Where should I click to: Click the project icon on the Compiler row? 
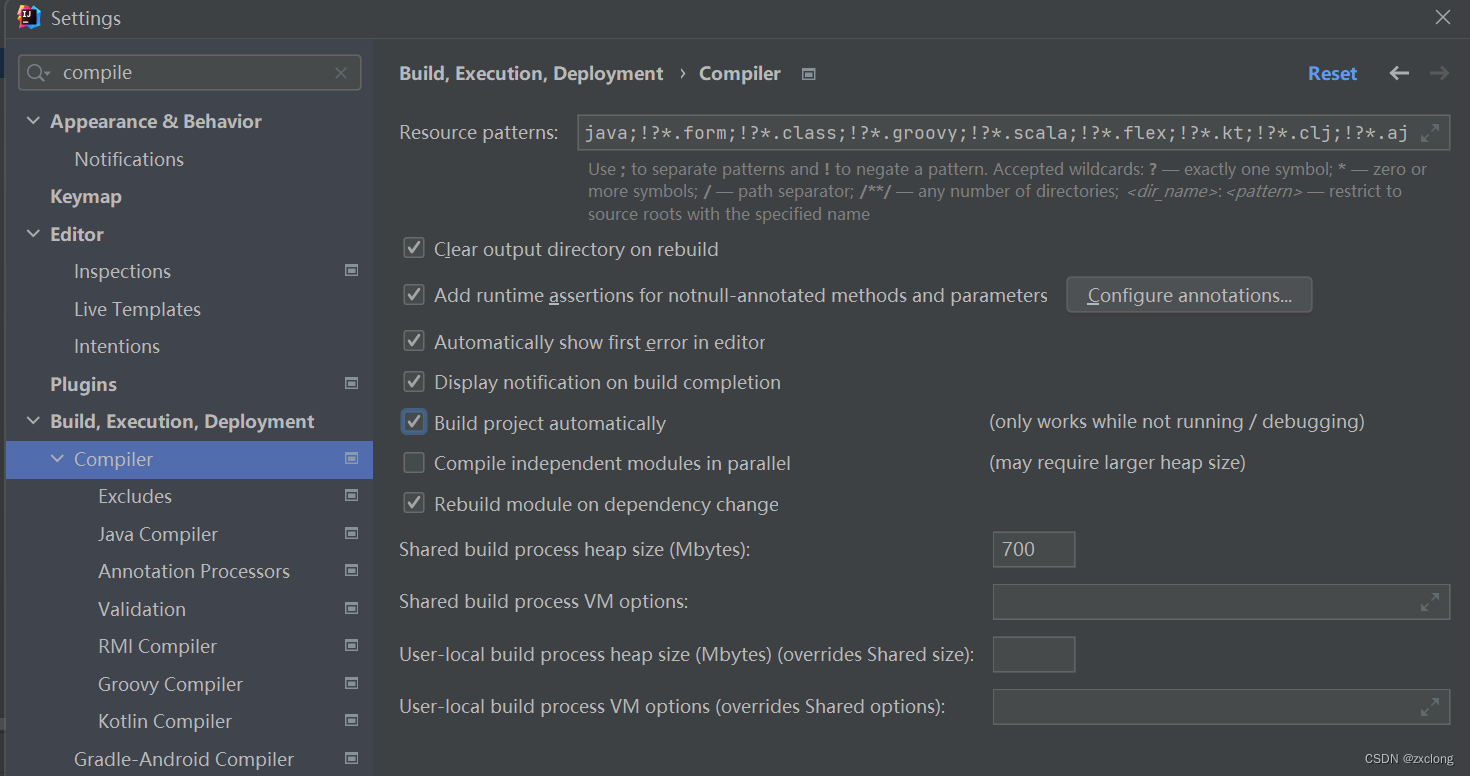tap(351, 459)
